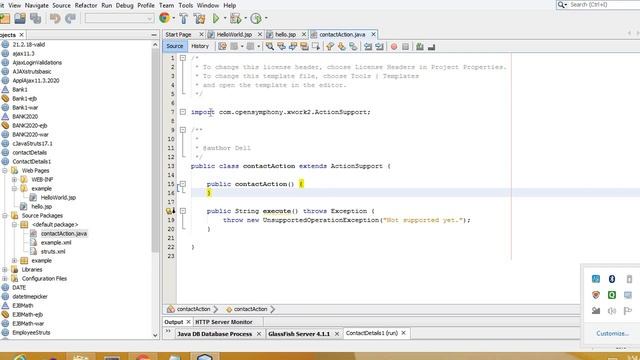Image resolution: width=640 pixels, height=360 pixels.
Task: Collapse the Javadoc fold at line 9
Action: pos(183,130)
